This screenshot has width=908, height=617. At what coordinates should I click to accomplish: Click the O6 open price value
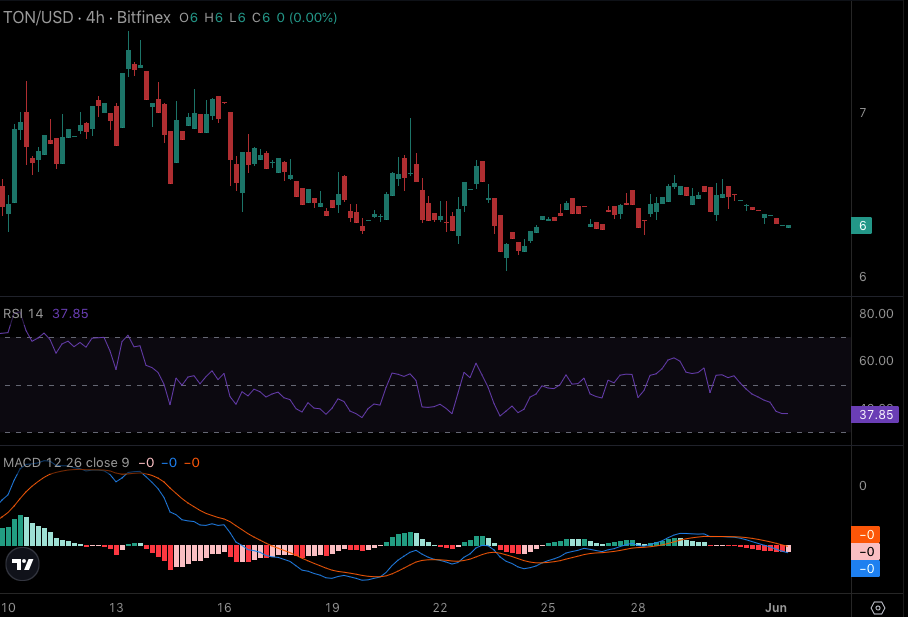[186, 17]
